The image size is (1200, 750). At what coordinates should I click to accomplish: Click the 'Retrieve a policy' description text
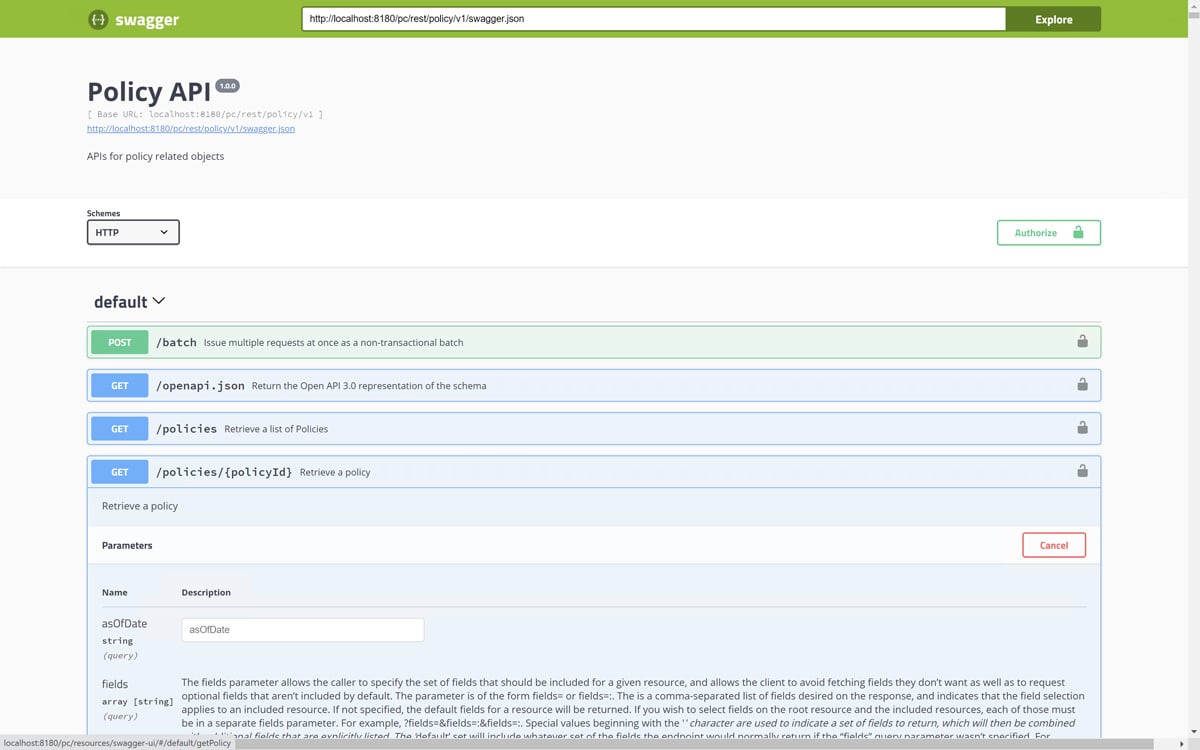(140, 506)
